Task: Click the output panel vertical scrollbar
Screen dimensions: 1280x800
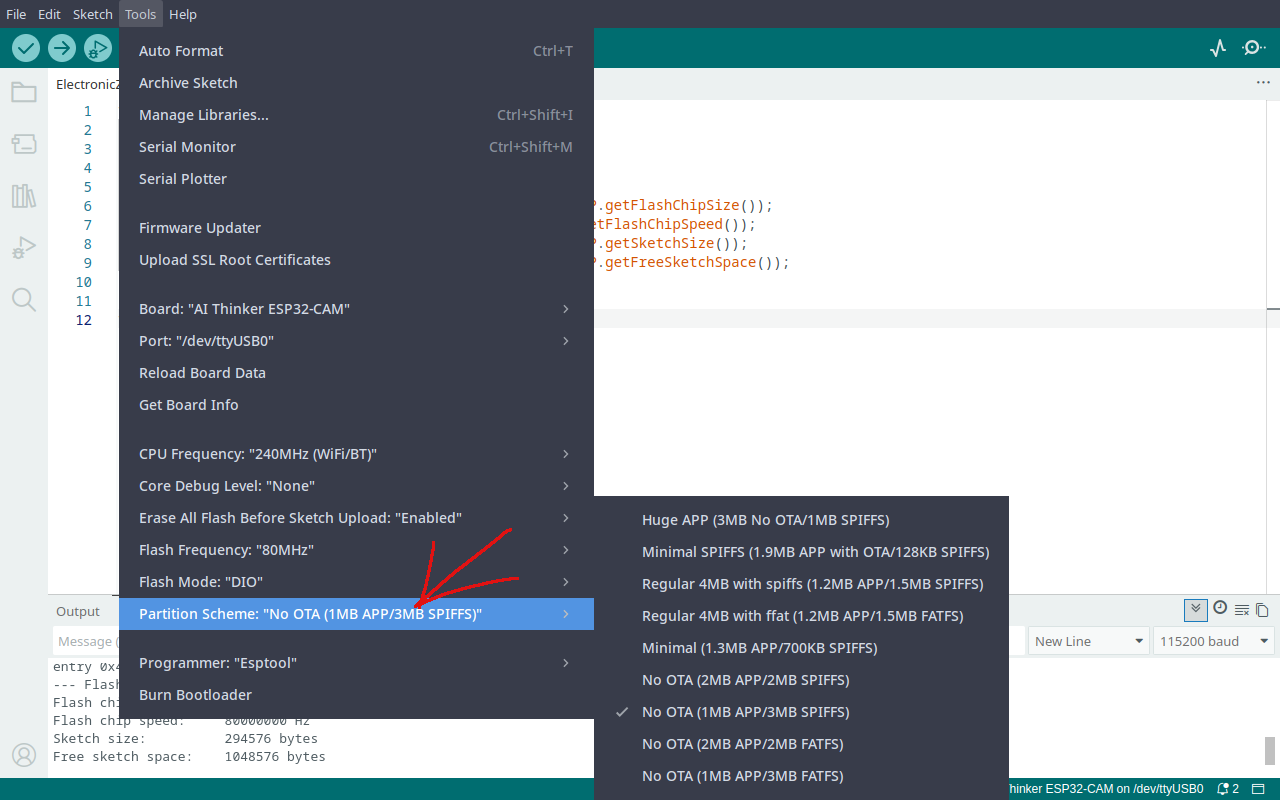Action: (x=1270, y=750)
